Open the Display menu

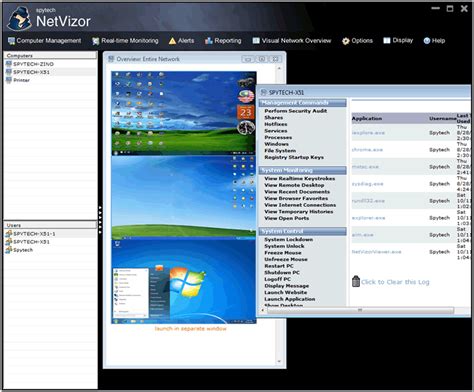[x=398, y=40]
